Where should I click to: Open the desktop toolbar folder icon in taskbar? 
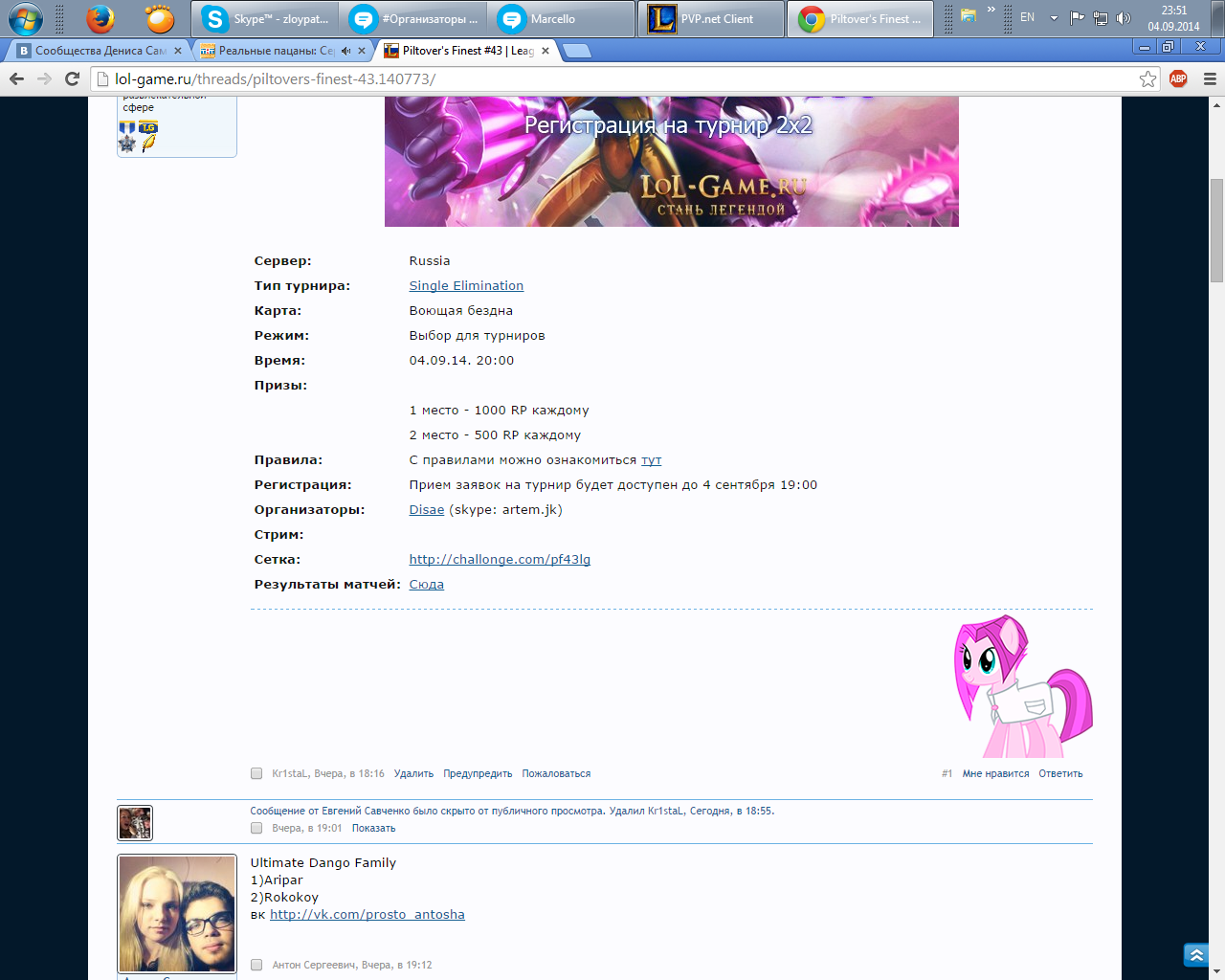[x=969, y=15]
